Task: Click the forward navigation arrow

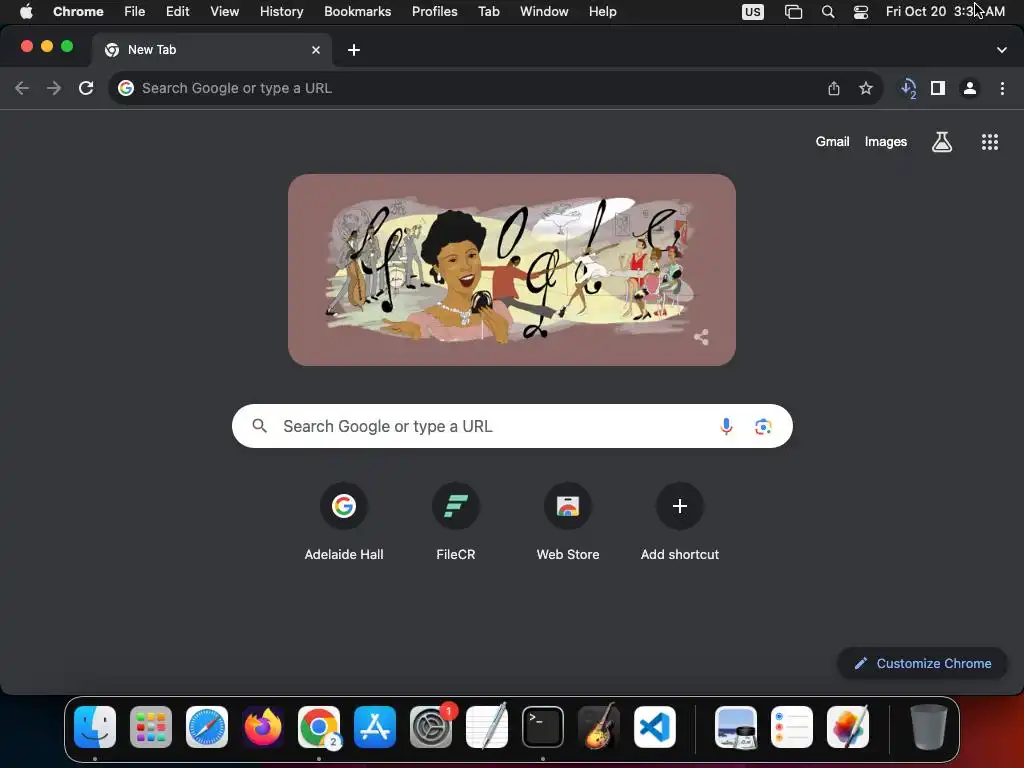Action: (54, 88)
